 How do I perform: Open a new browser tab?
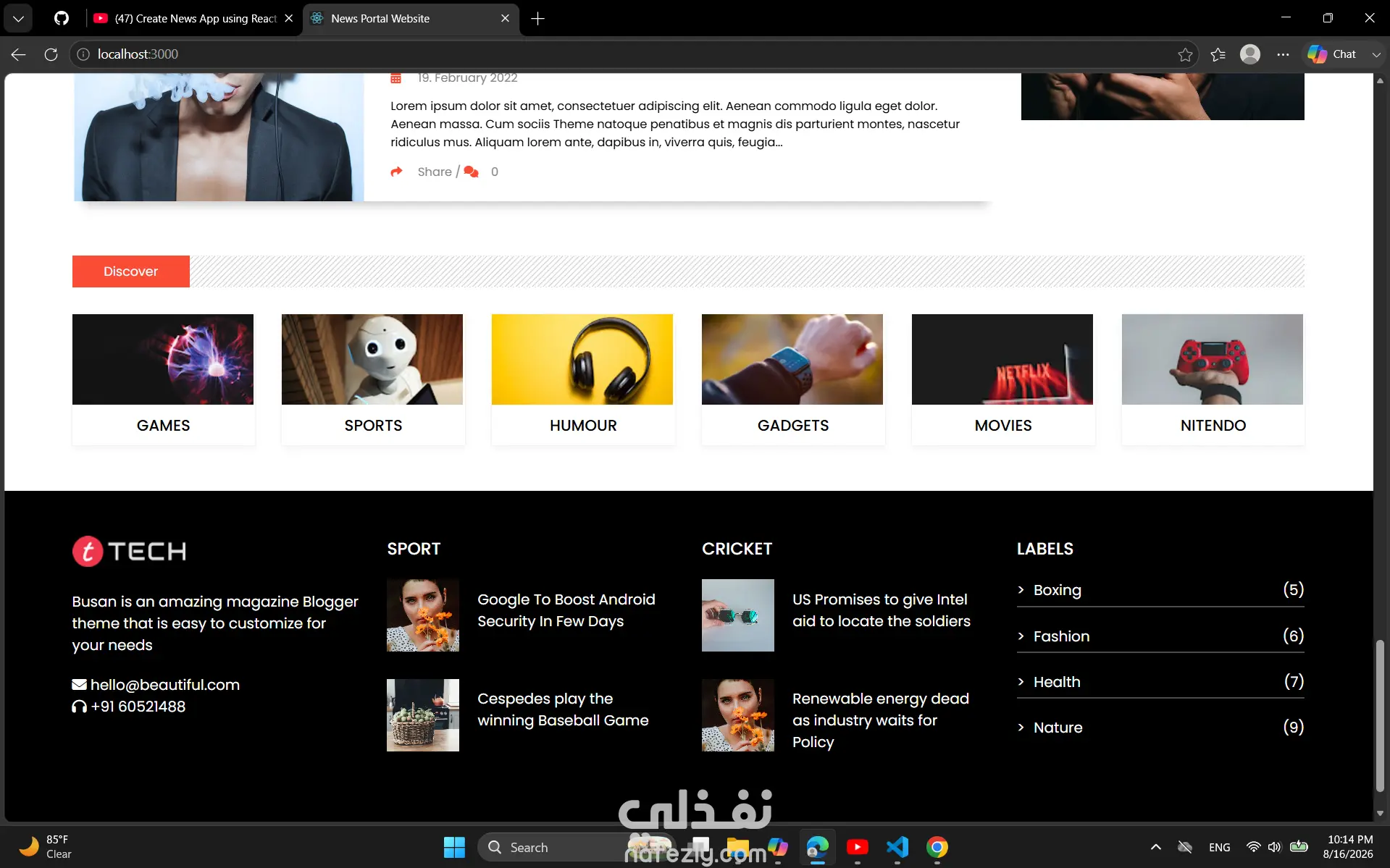click(x=537, y=18)
